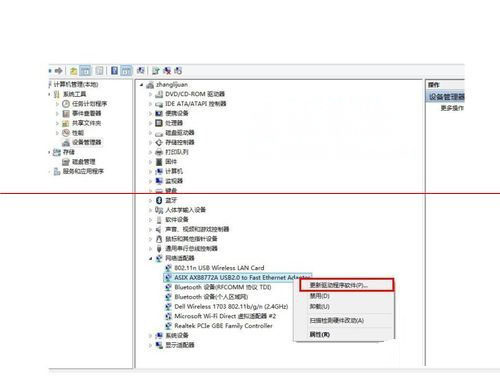Click the 固件 firmware icon

[159, 162]
